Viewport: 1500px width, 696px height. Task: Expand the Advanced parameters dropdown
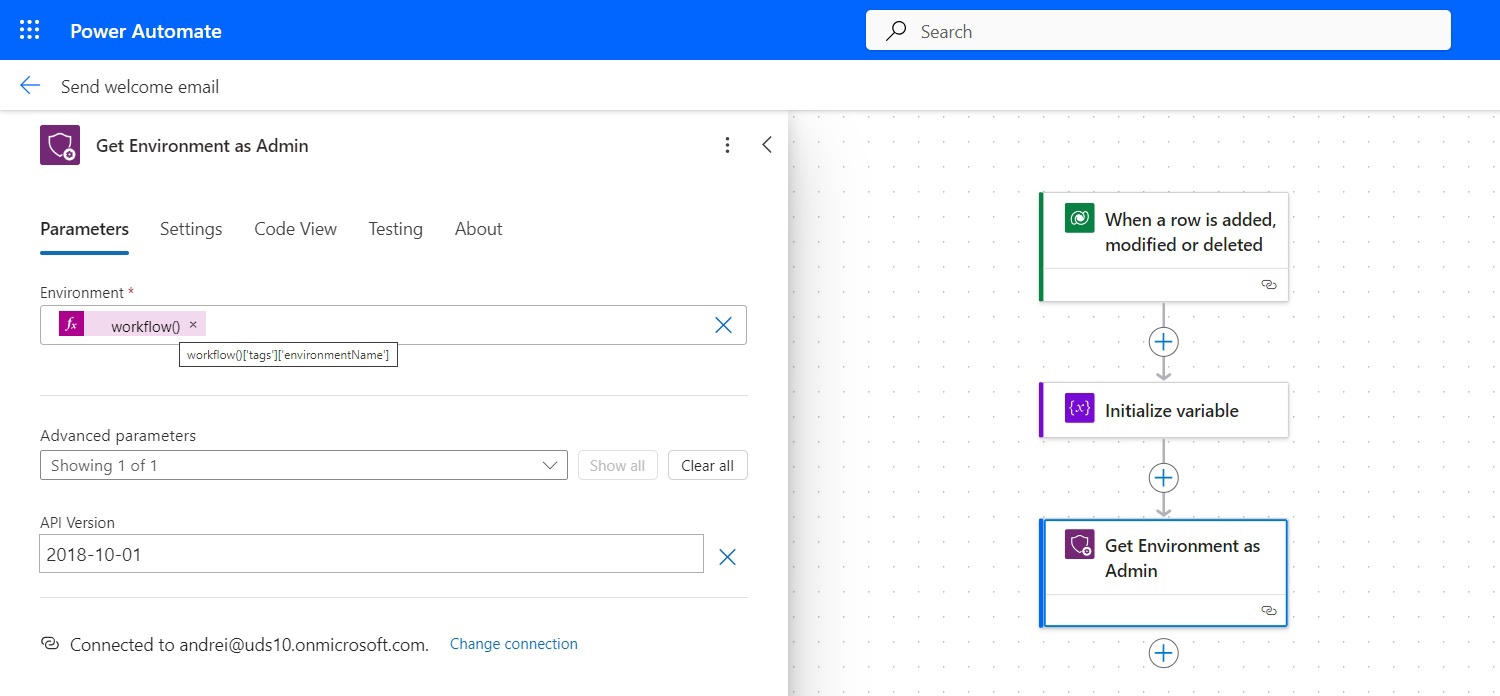tap(304, 465)
